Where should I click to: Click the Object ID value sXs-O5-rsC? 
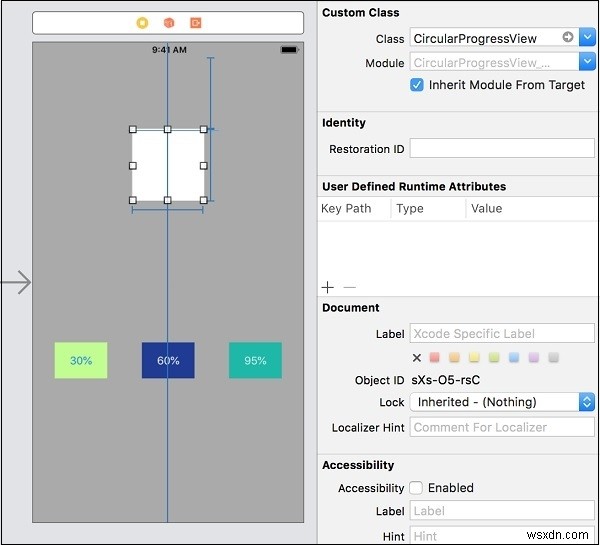pos(445,380)
